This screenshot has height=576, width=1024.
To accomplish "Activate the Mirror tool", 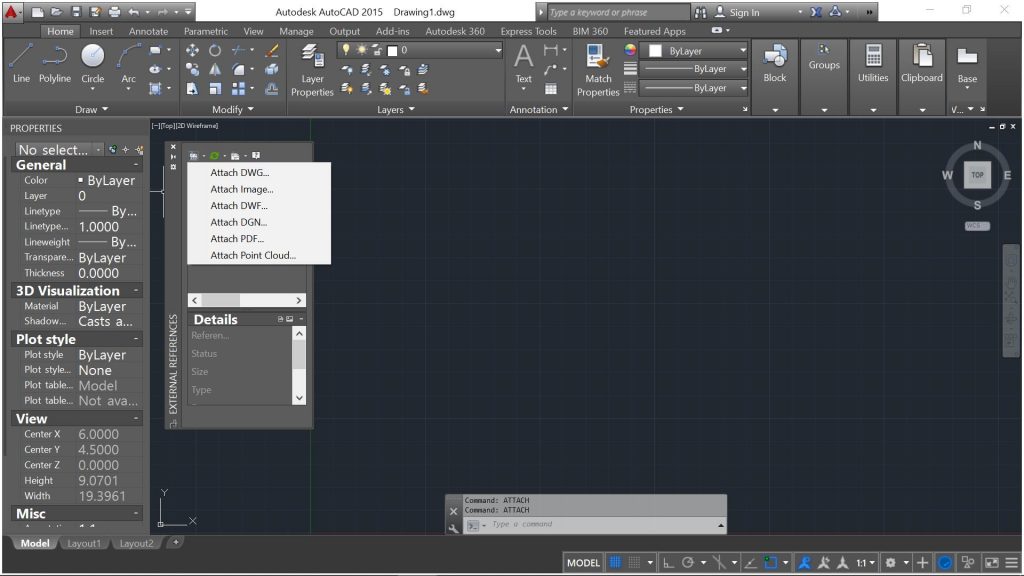I will tap(215, 69).
